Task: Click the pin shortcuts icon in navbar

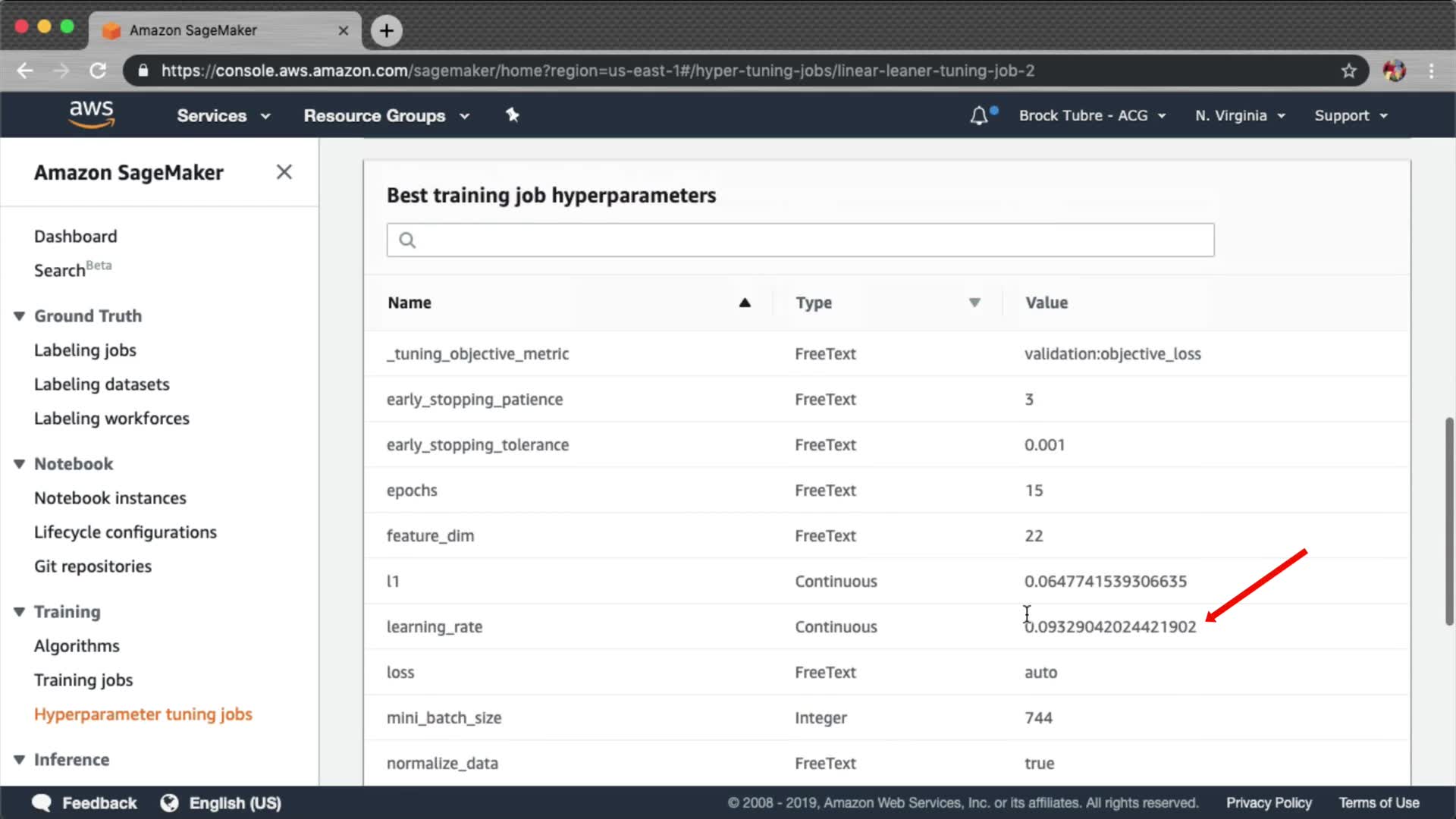Action: click(513, 115)
